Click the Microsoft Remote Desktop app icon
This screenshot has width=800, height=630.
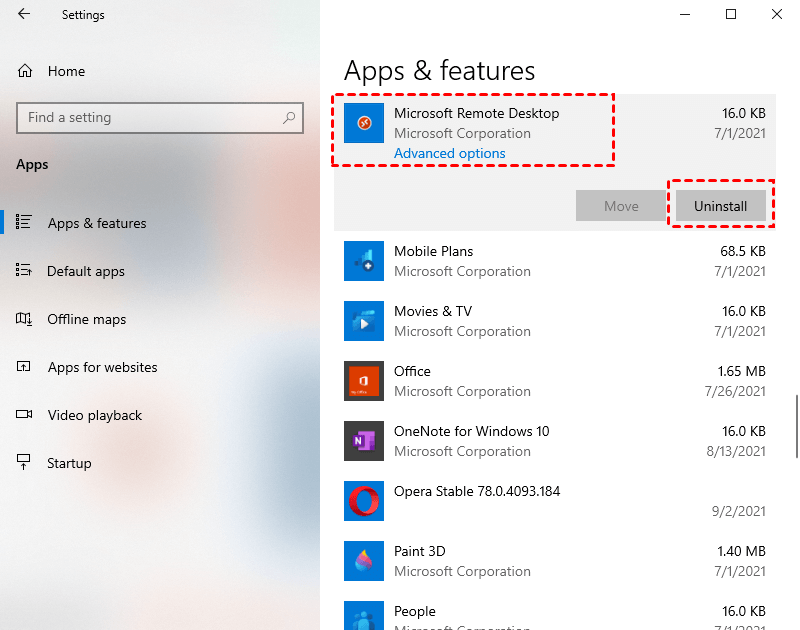tap(364, 122)
